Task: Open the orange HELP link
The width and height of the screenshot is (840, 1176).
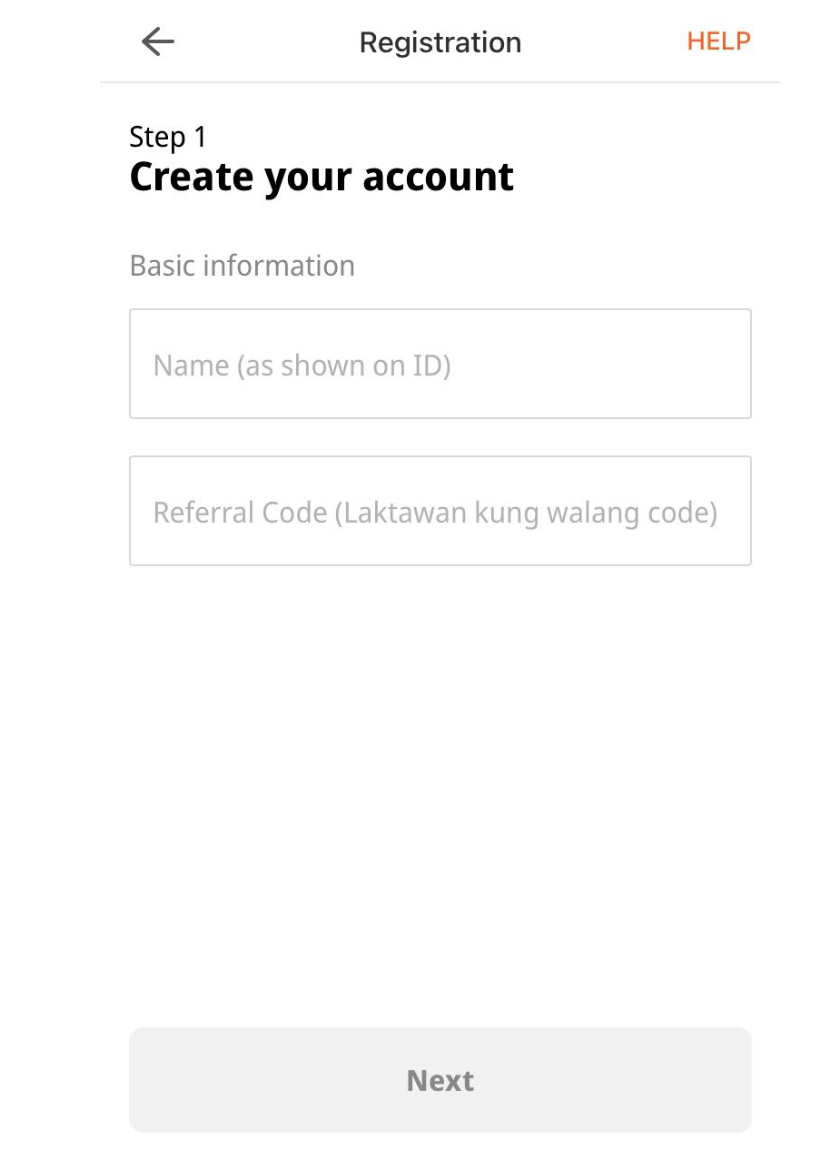Action: [718, 41]
